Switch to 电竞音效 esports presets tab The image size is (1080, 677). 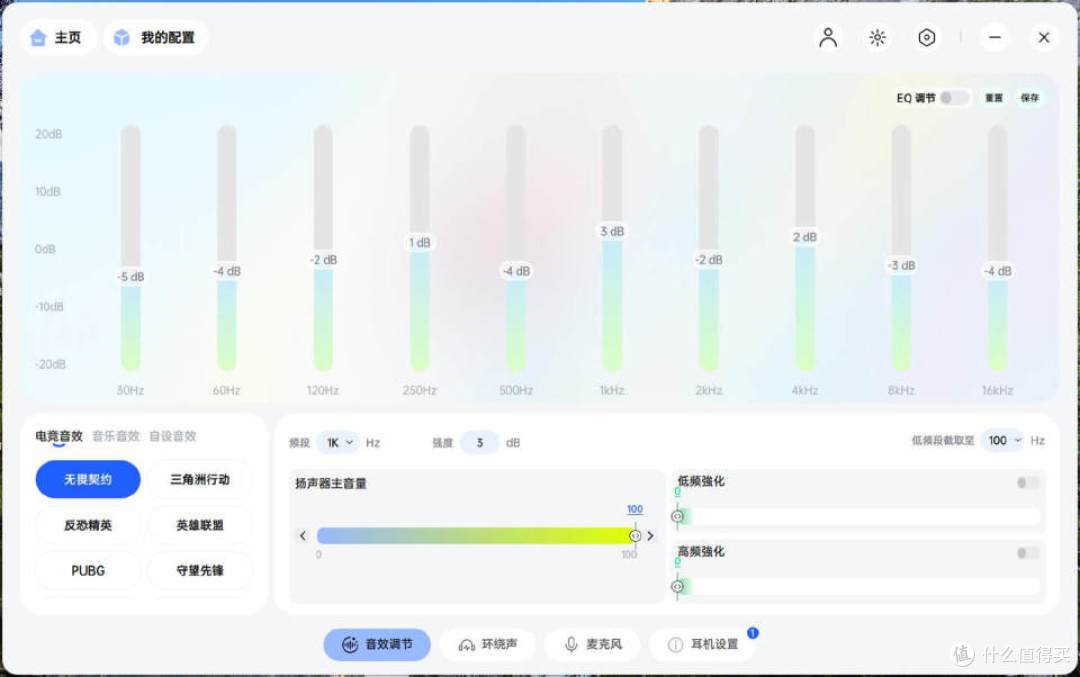coord(59,436)
